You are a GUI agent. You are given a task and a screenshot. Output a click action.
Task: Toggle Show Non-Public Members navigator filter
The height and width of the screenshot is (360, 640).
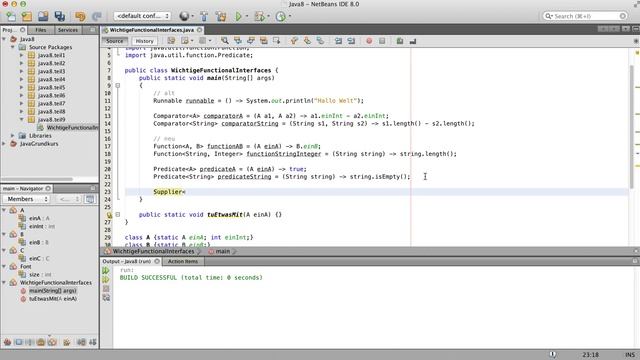40,342
